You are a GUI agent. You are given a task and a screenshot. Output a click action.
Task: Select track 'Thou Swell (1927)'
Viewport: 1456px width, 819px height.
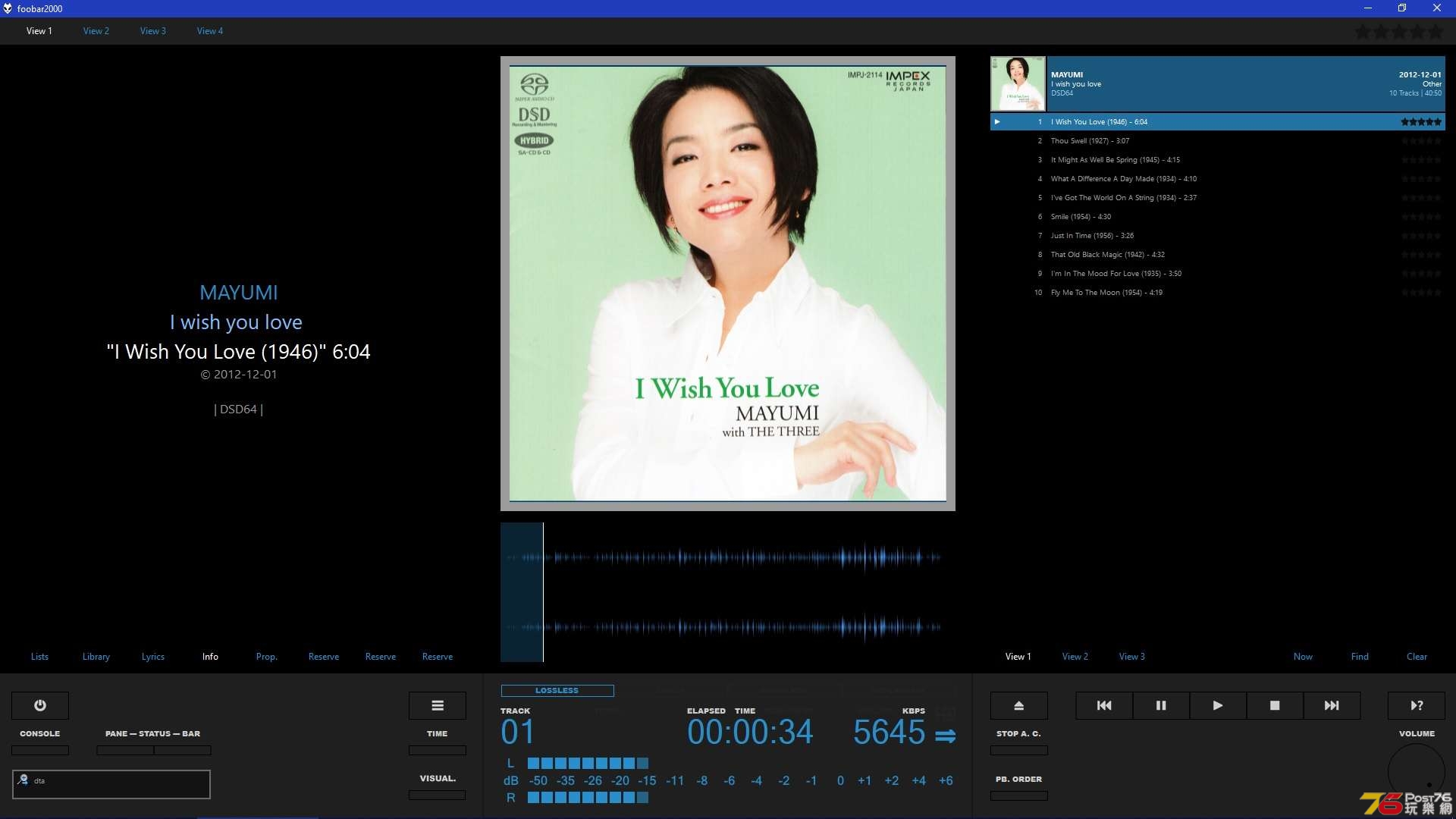click(x=1218, y=141)
